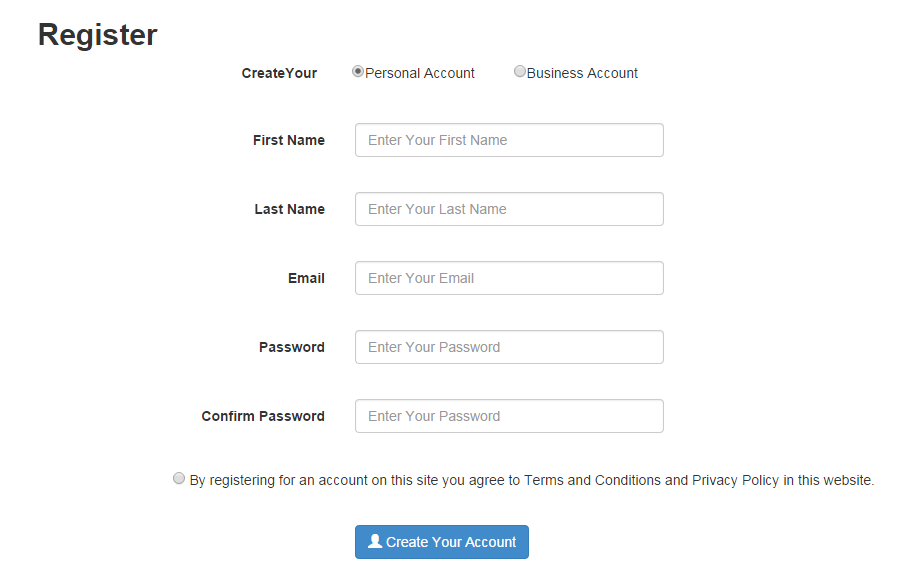The width and height of the screenshot is (914, 577).
Task: Click inside the Email field
Action: click(x=509, y=278)
